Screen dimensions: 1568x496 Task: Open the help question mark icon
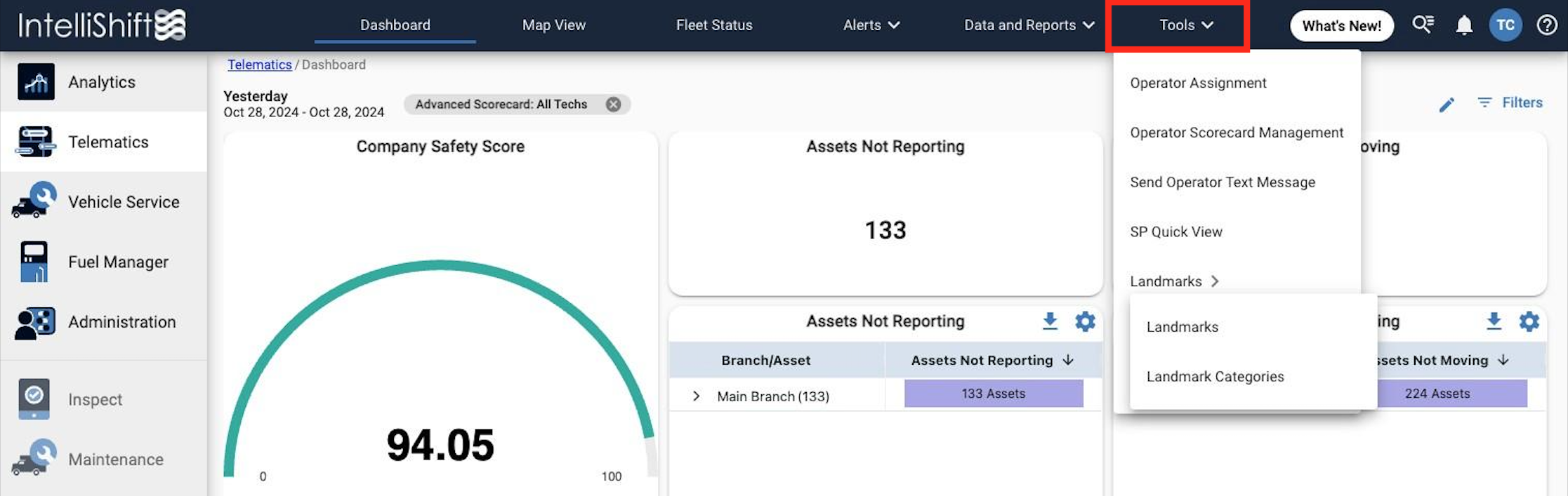click(1546, 25)
